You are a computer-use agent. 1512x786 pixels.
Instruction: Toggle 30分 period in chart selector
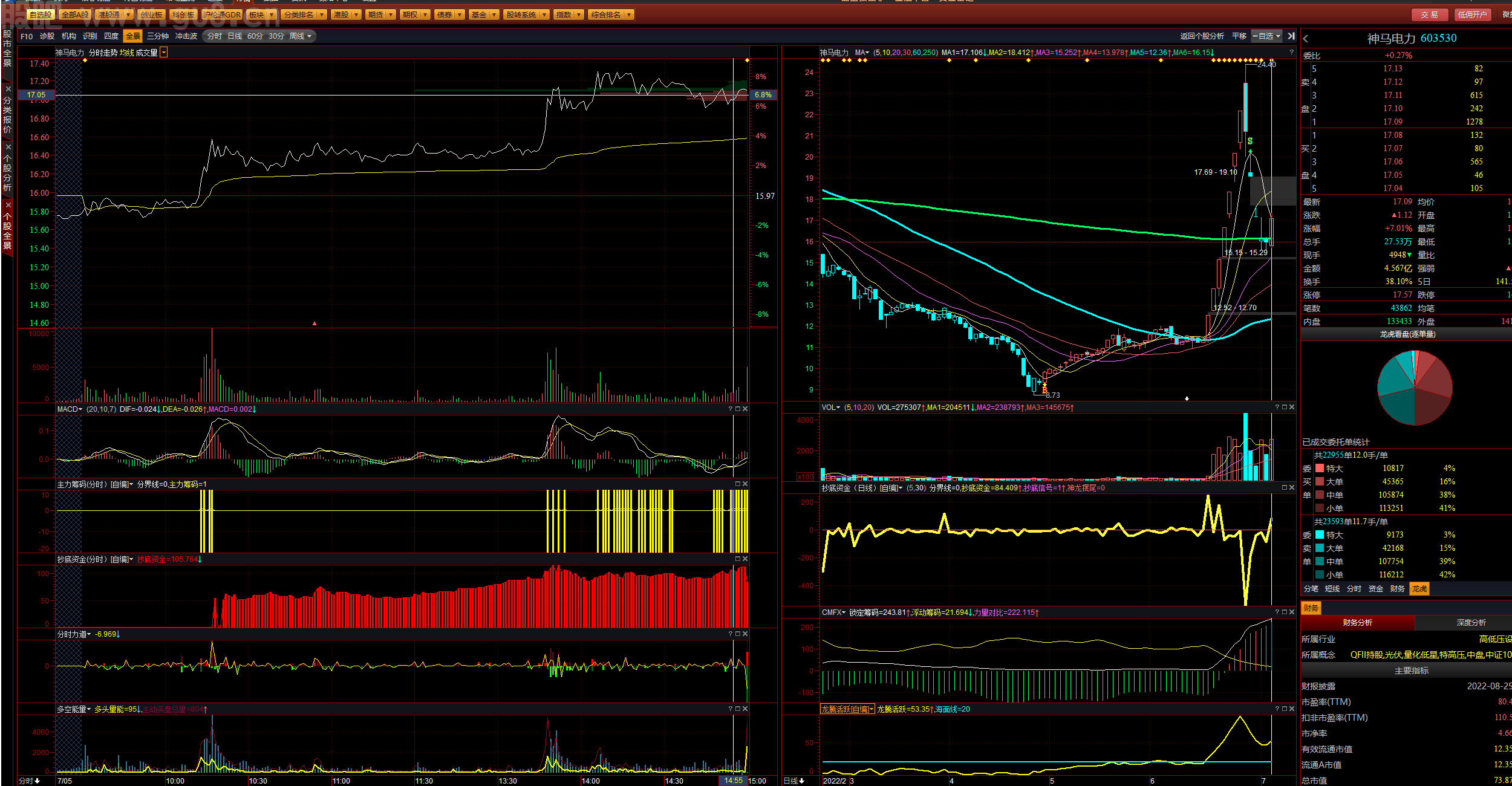[276, 36]
